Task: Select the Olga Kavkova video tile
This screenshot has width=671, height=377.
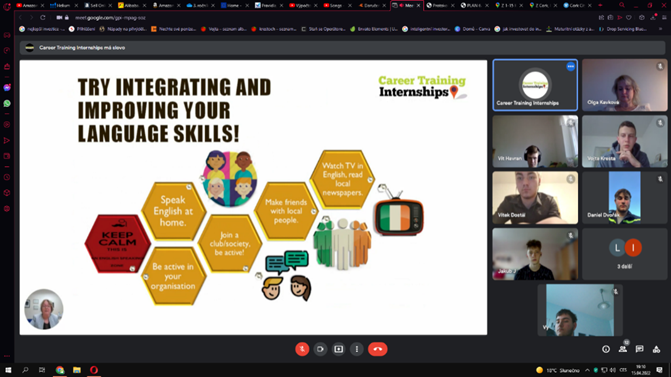Action: pyautogui.click(x=624, y=85)
